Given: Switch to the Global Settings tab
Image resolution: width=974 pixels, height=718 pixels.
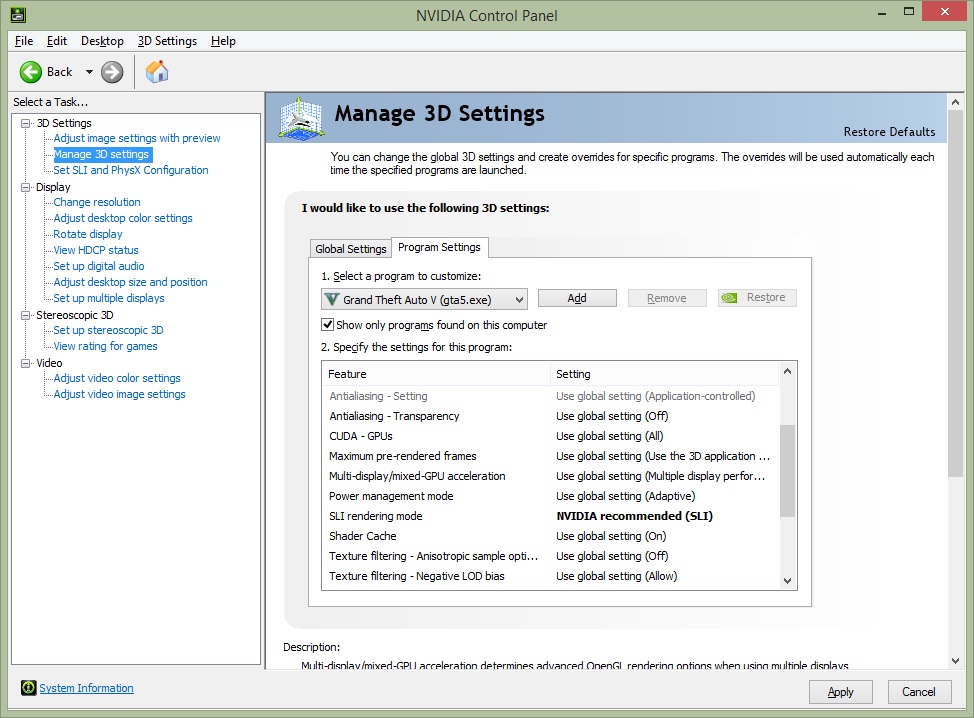Looking at the screenshot, I should [x=350, y=248].
